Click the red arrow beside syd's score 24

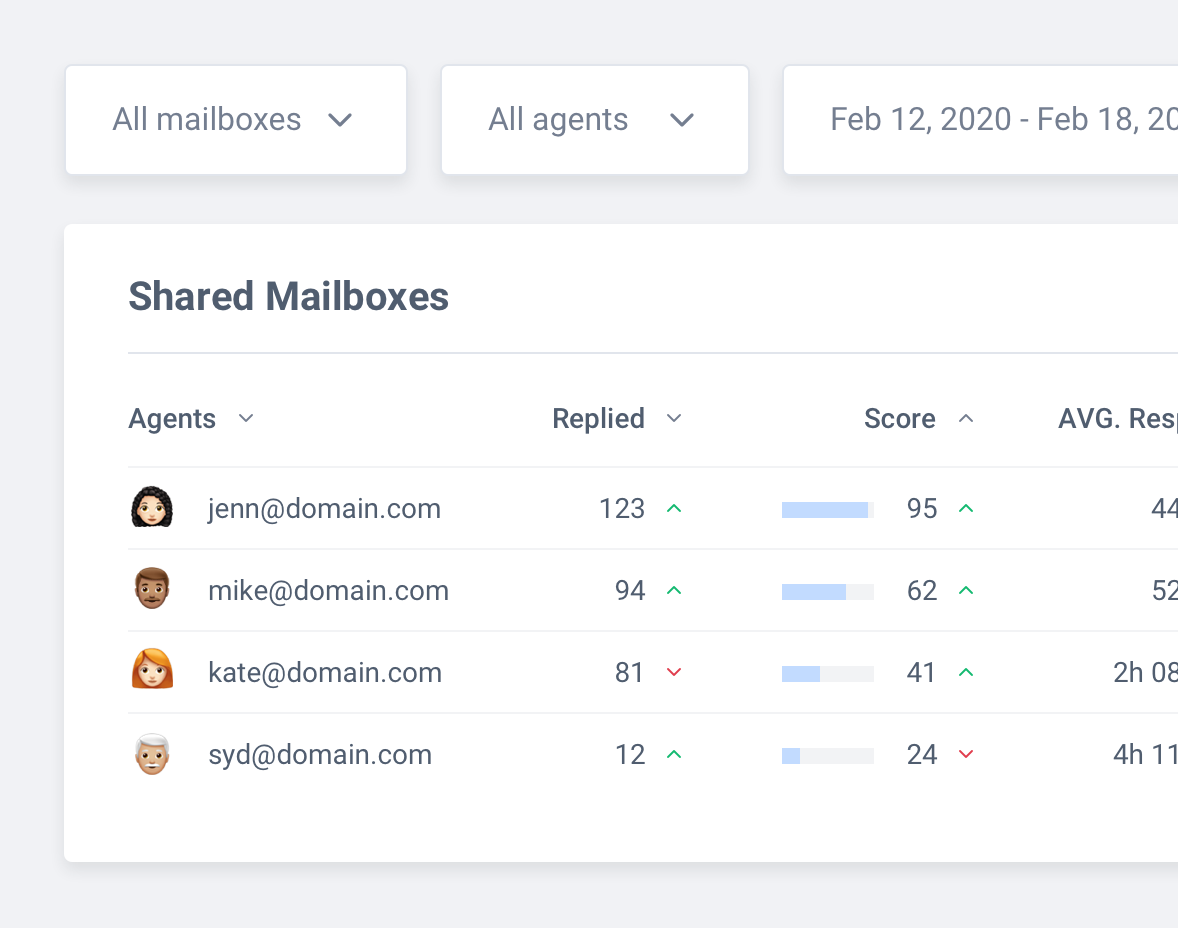[x=966, y=754]
